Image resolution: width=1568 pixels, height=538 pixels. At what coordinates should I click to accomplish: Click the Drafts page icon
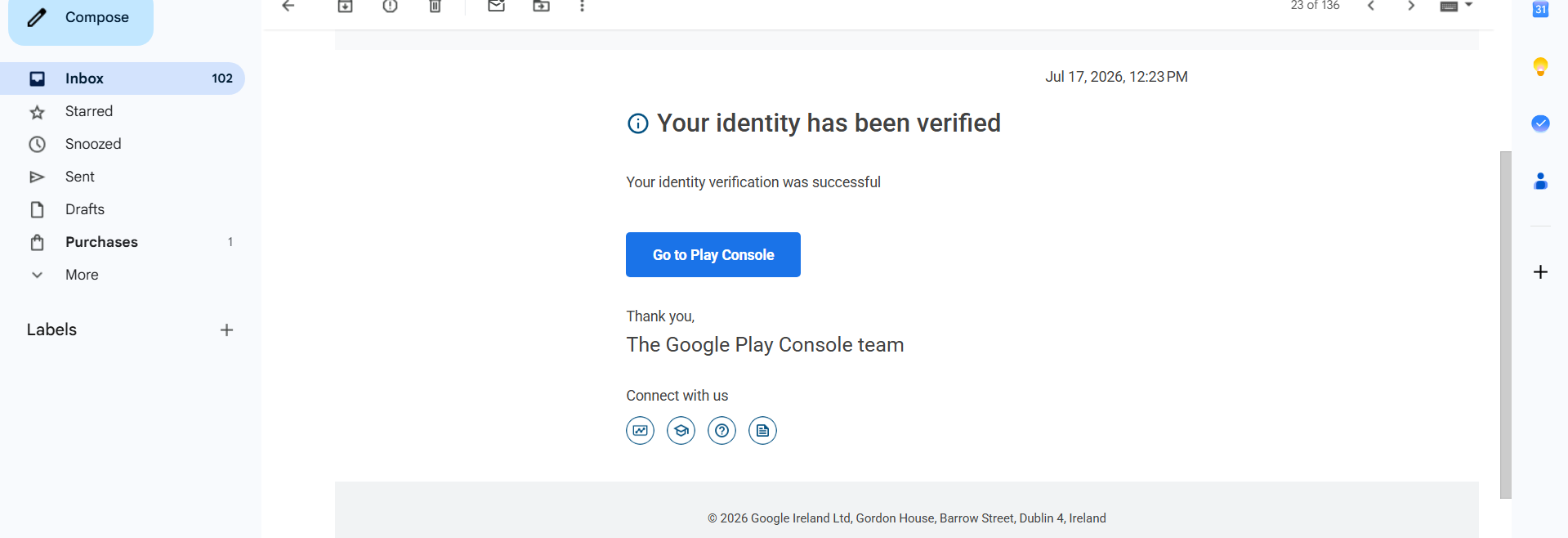pos(37,210)
